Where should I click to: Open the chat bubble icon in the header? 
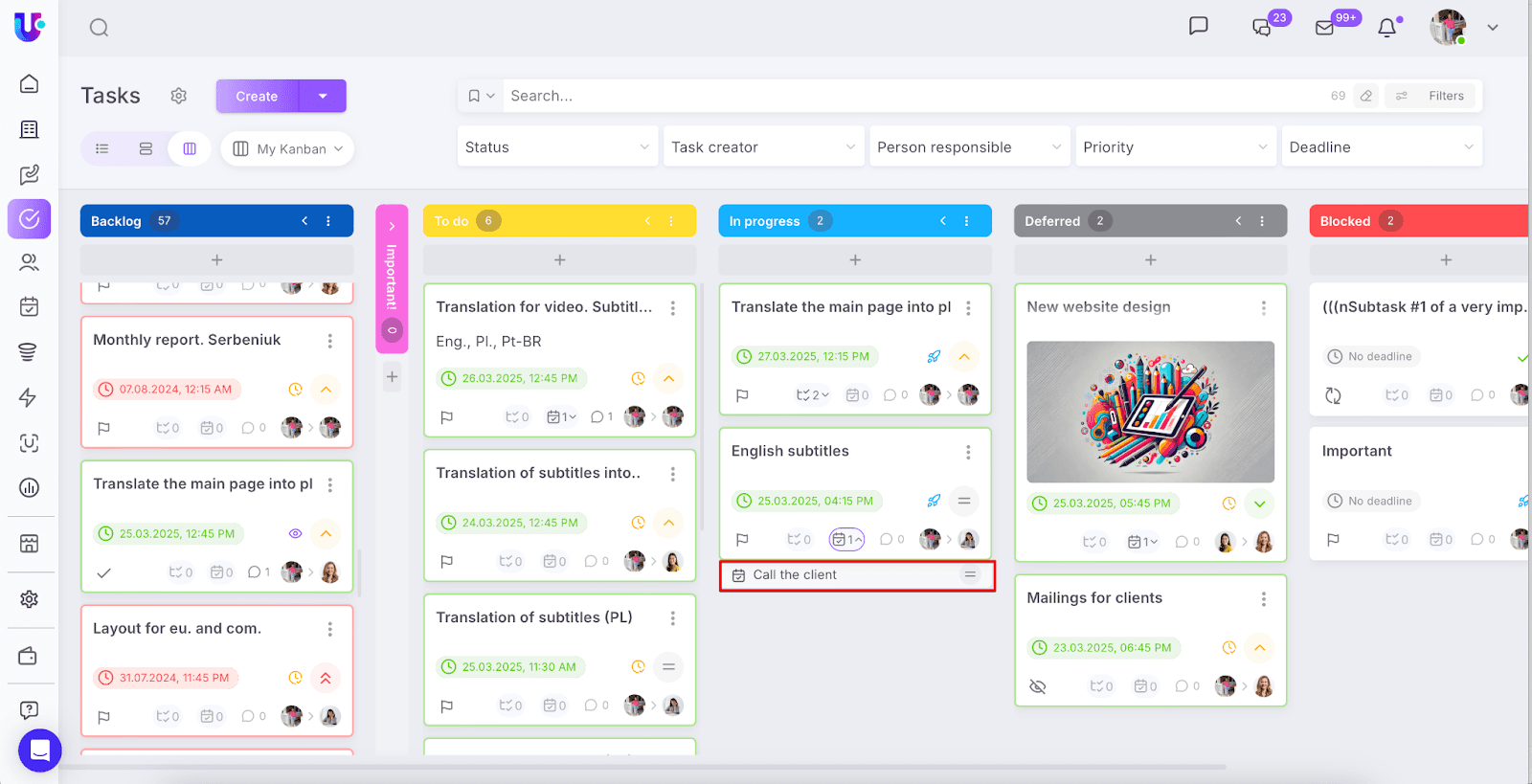1198,26
